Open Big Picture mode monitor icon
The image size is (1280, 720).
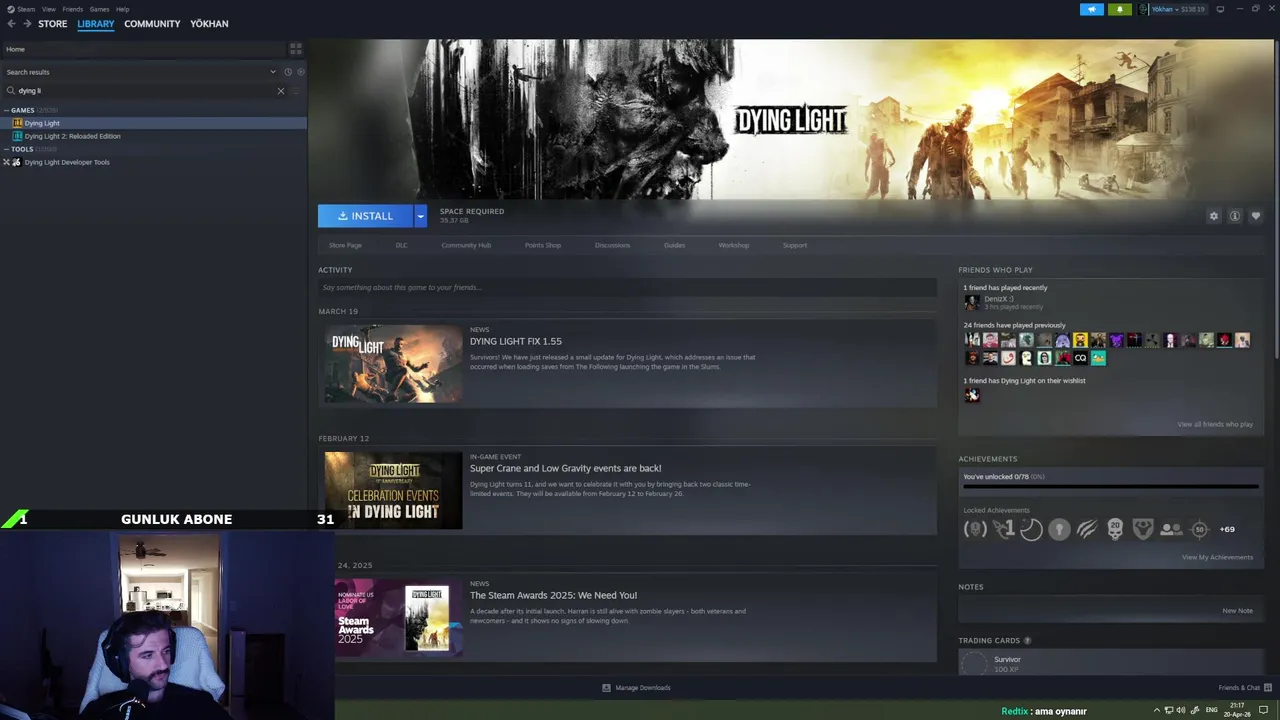1220,9
